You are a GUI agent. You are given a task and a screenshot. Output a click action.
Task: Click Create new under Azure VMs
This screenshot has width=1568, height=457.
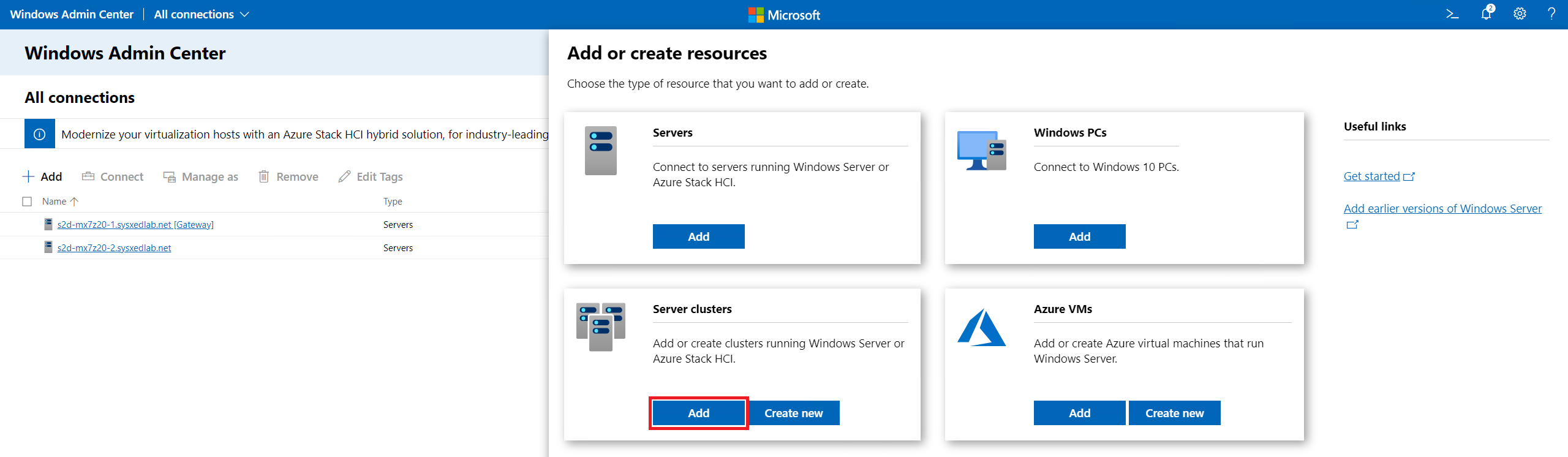1175,413
